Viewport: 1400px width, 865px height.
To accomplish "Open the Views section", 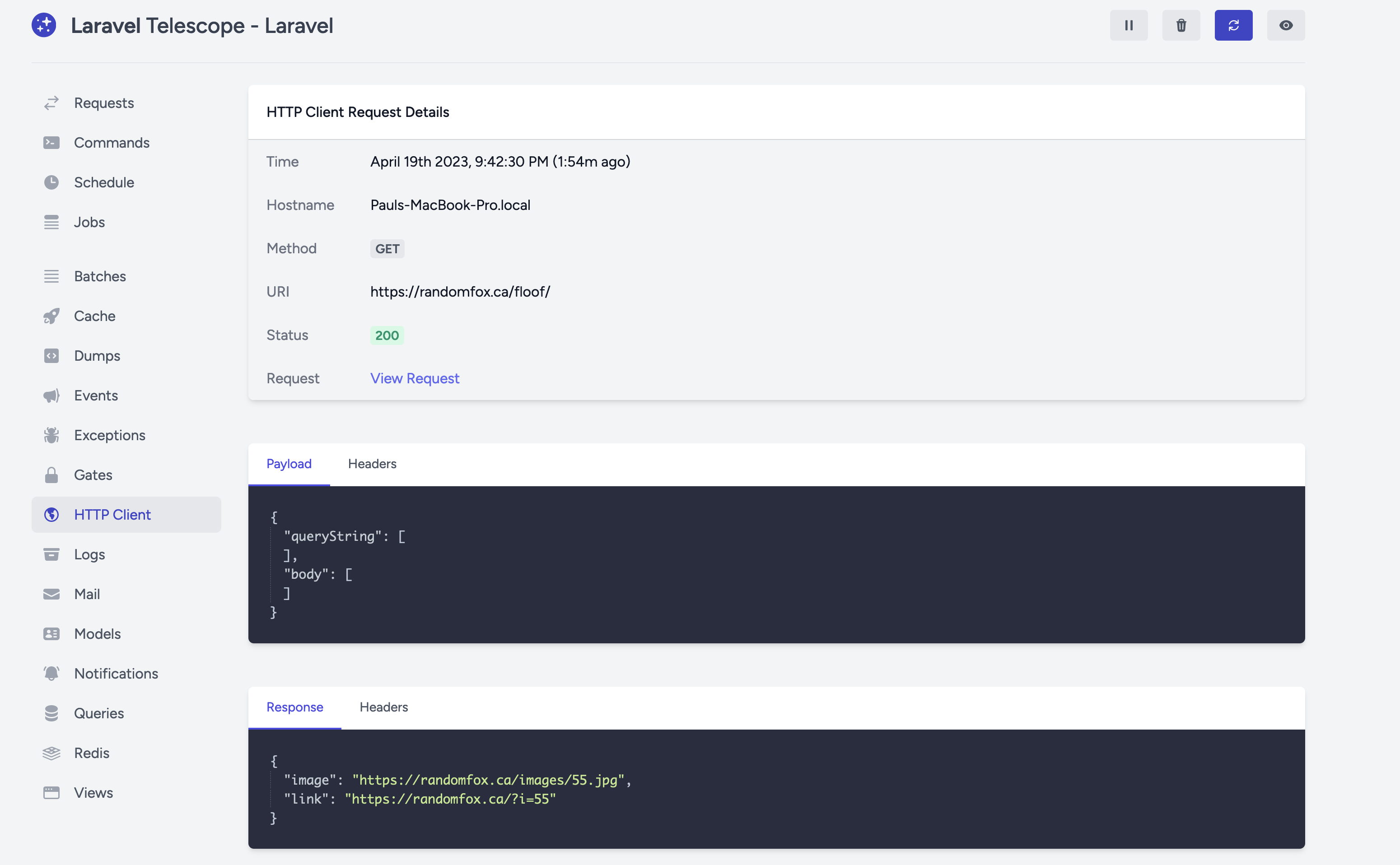I will pyautogui.click(x=126, y=793).
